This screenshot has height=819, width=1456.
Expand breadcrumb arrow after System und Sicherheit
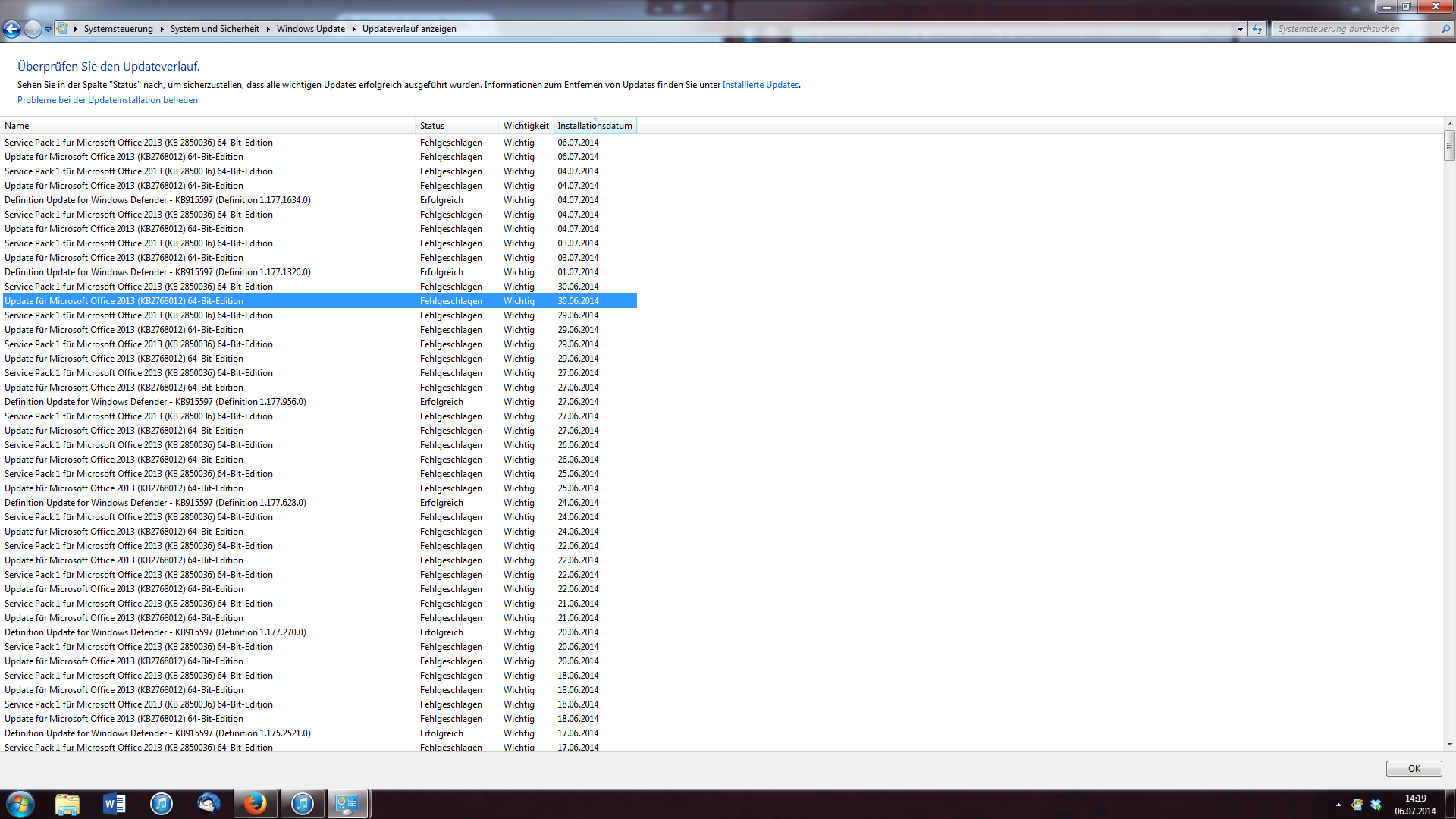[268, 29]
